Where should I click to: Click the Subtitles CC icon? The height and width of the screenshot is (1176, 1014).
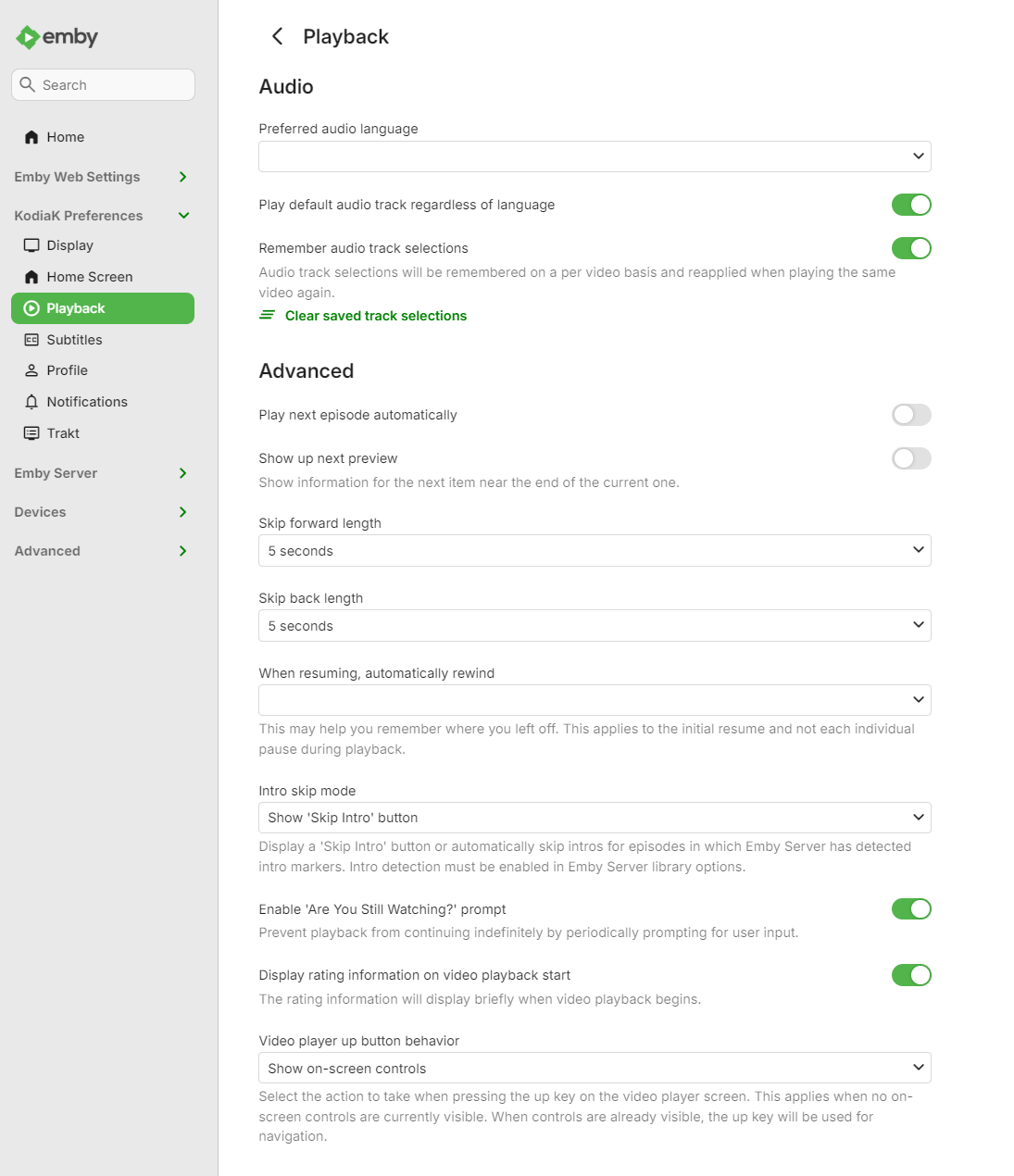pyautogui.click(x=31, y=340)
